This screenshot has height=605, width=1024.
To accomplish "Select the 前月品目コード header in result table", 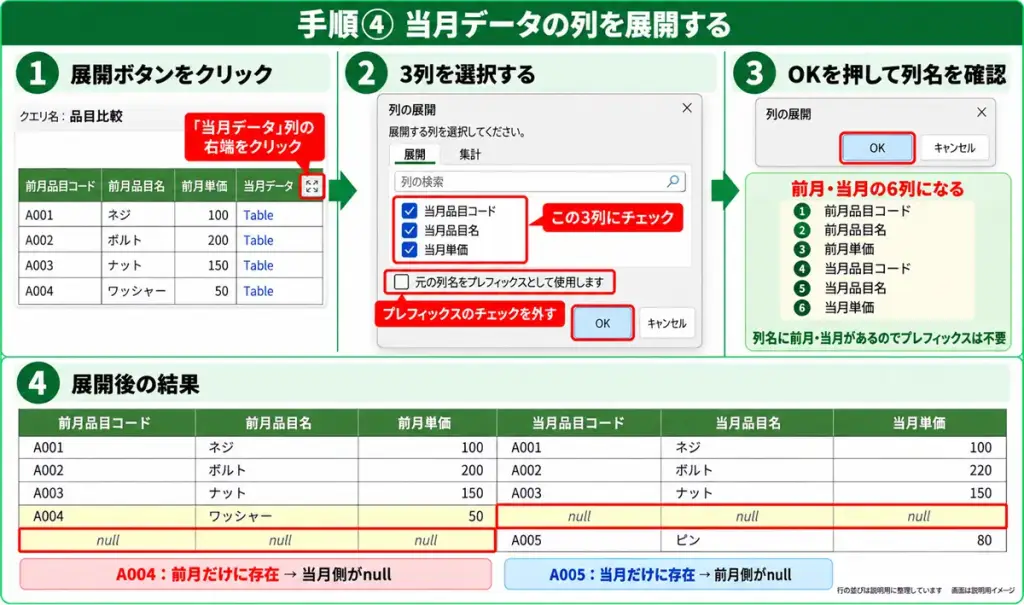I will 105,423.
